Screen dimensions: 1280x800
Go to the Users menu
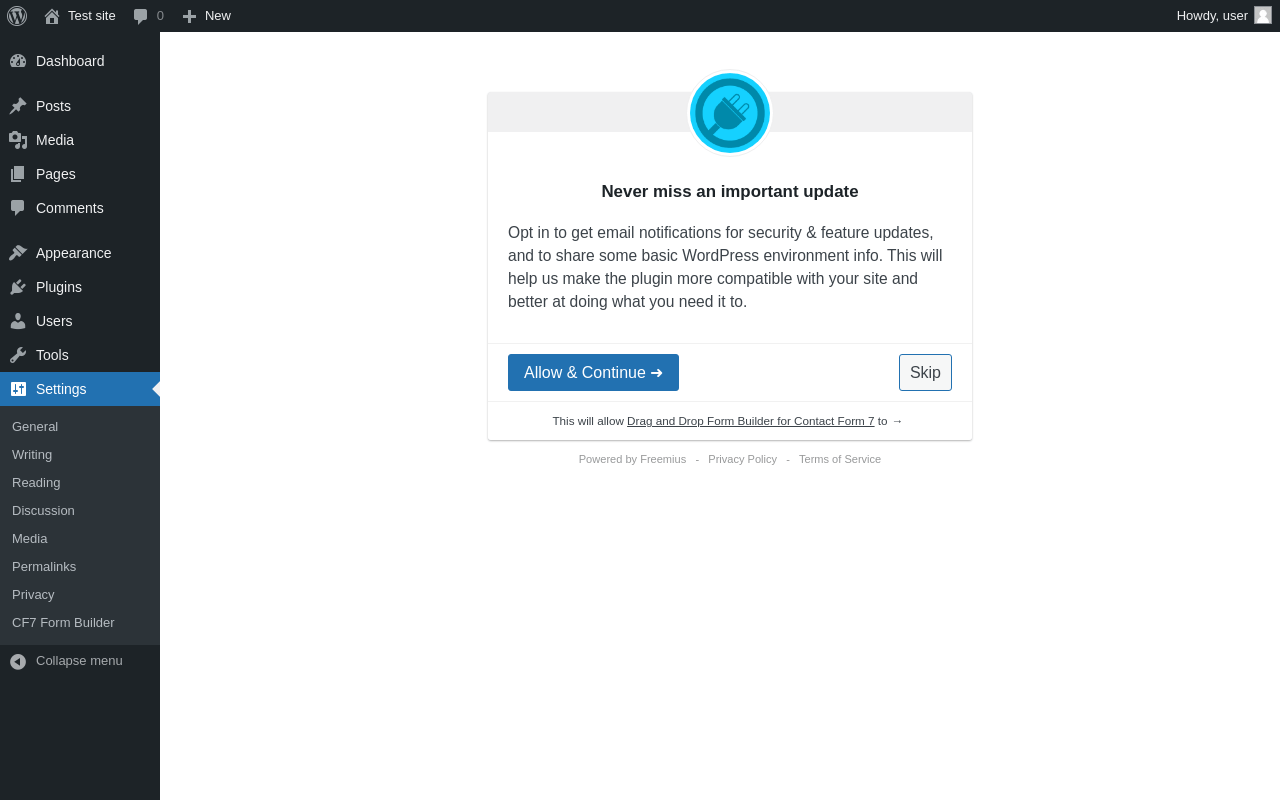click(80, 321)
